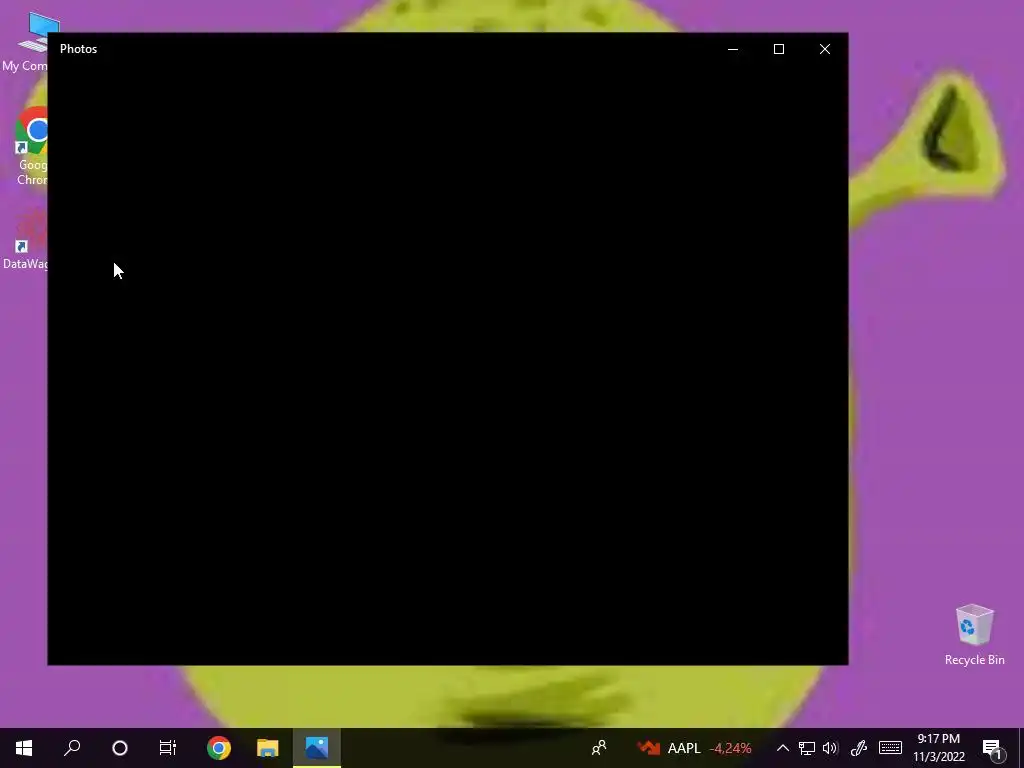Viewport: 1024px width, 768px height.
Task: Open Google Chrome from the taskbar
Action: [219, 748]
